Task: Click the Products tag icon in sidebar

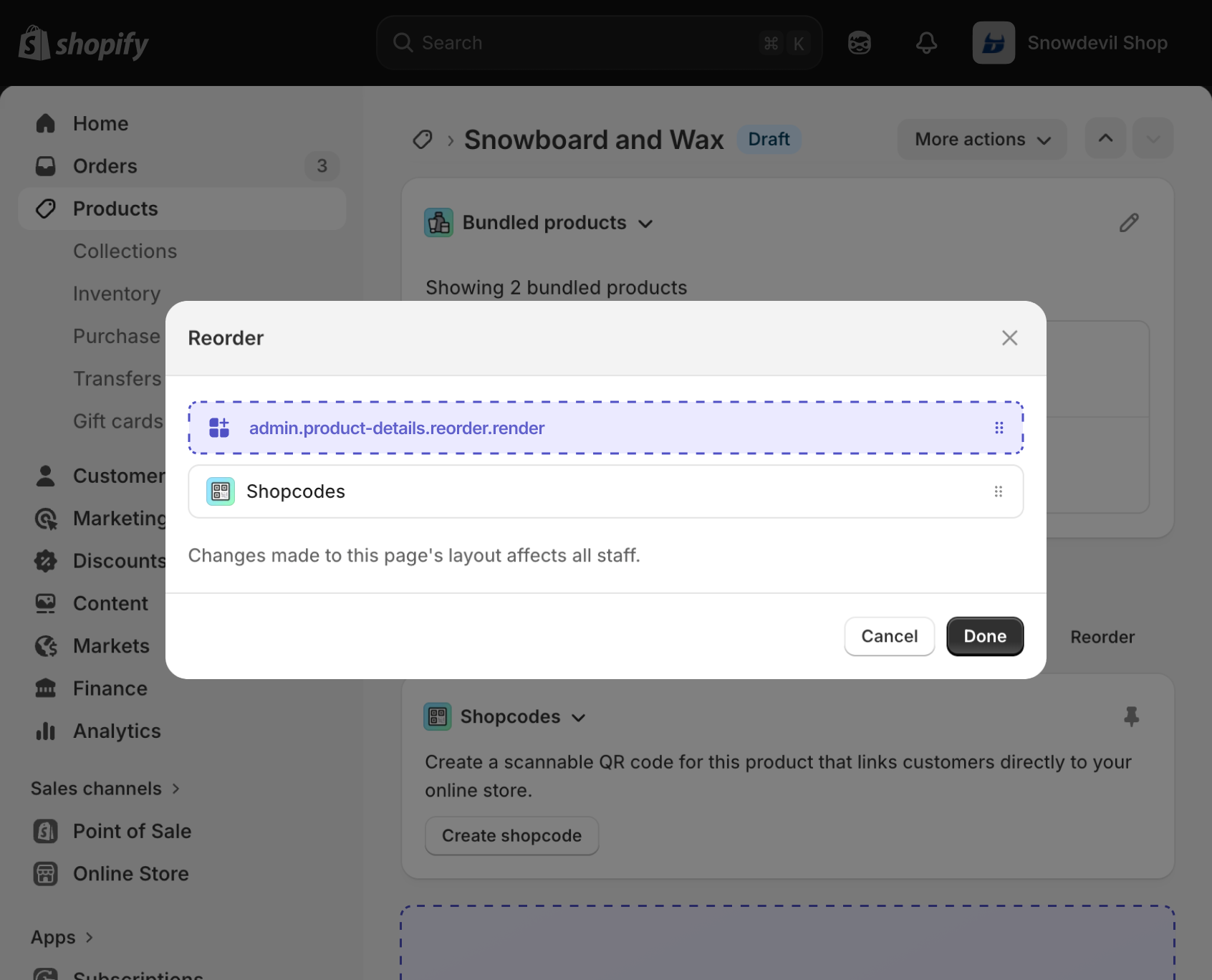Action: click(x=46, y=208)
